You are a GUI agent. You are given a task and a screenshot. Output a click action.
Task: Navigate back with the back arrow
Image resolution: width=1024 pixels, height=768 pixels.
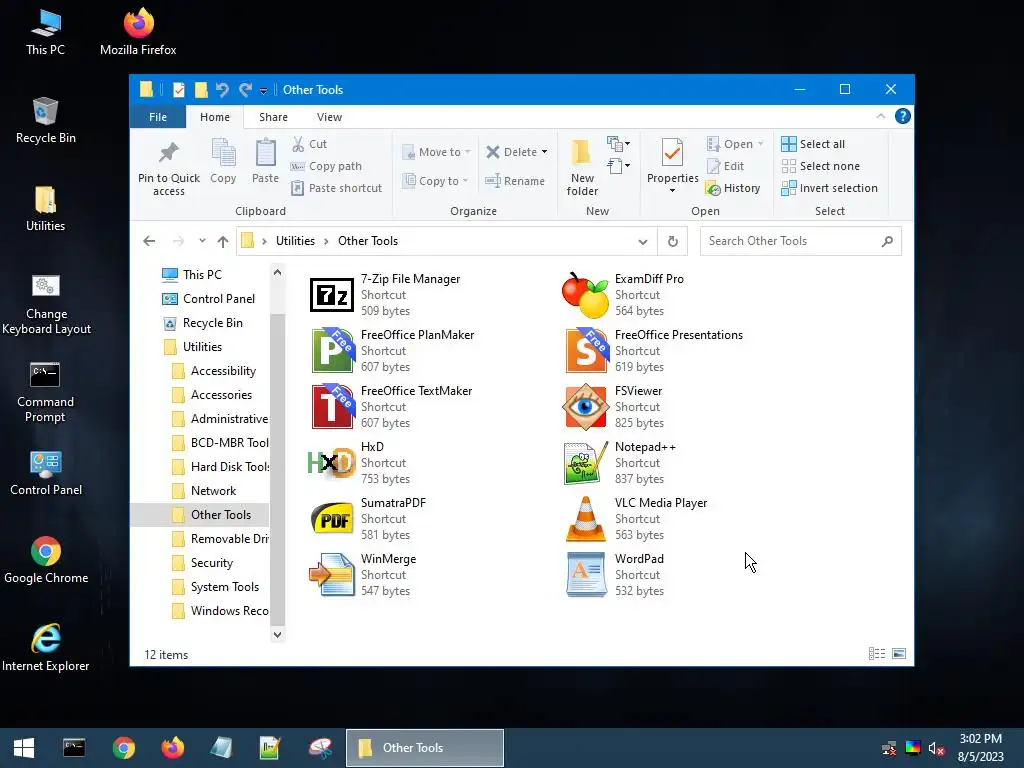point(149,241)
